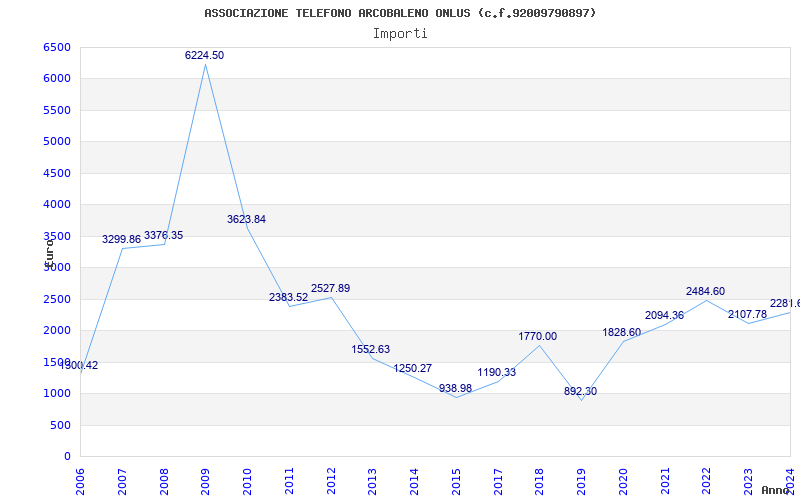
Task: Click the 1828.60 data label
Action: [x=621, y=332]
